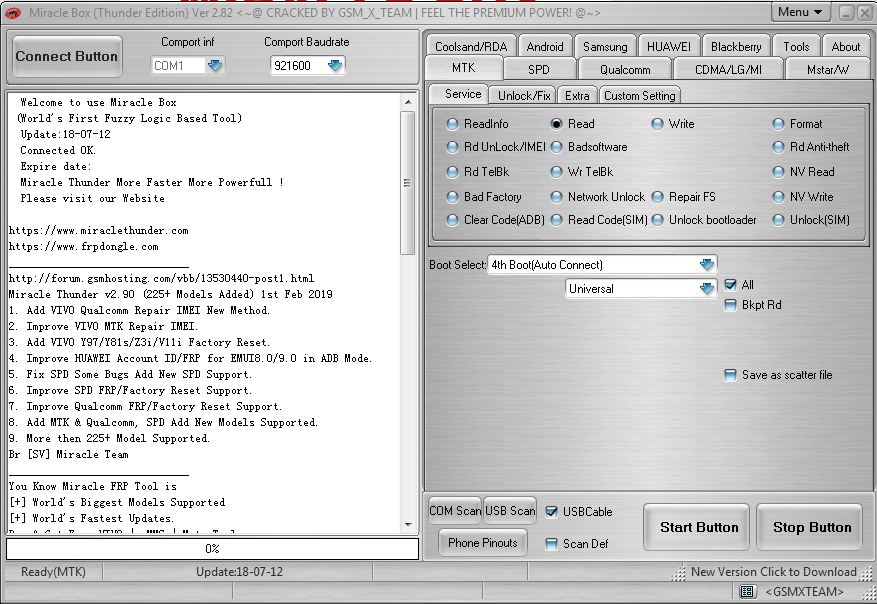
Task: Open Phone Pinouts
Action: click(483, 542)
